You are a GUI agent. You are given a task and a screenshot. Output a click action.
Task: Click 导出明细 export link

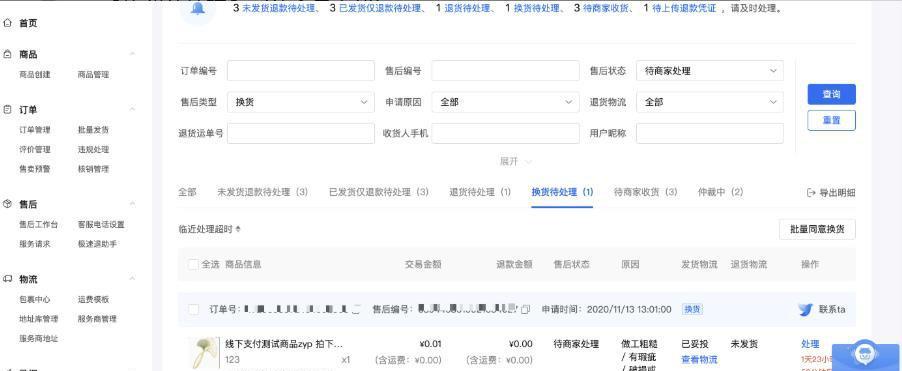(837, 193)
